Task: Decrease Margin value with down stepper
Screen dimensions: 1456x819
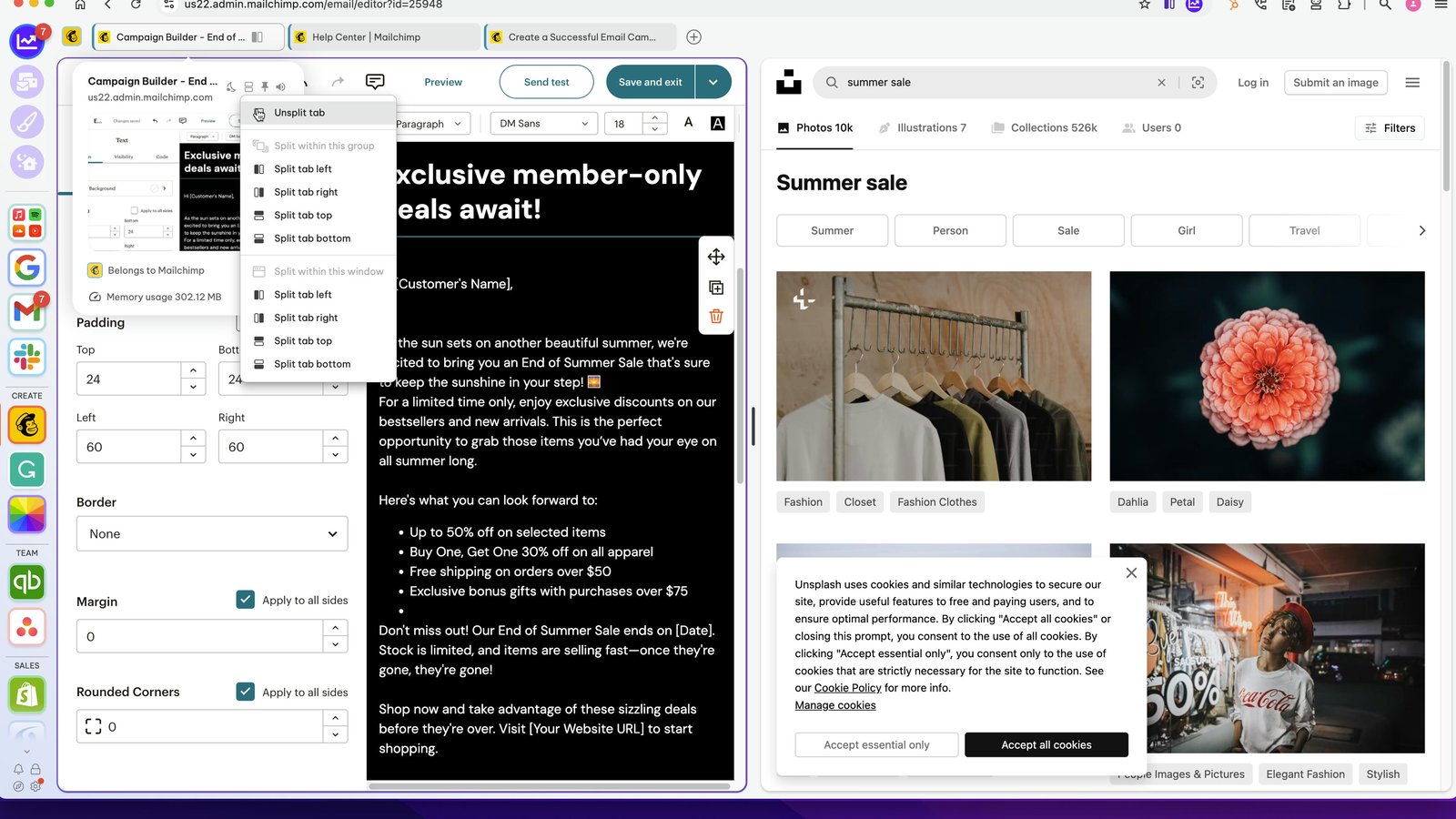Action: [335, 644]
